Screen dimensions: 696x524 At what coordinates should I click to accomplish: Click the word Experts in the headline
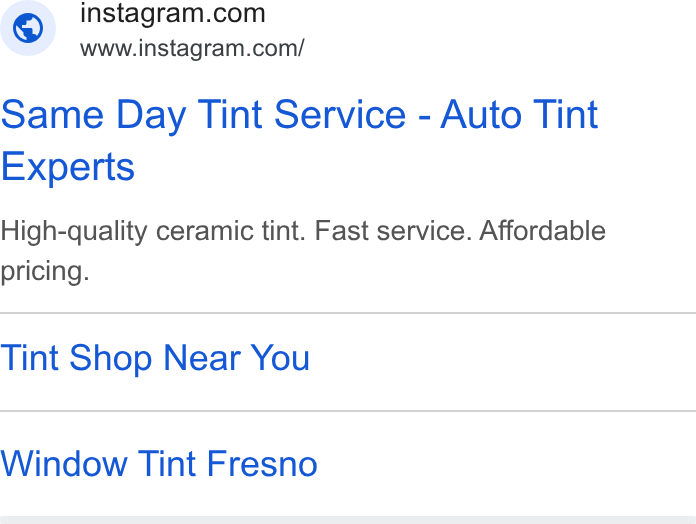point(68,167)
